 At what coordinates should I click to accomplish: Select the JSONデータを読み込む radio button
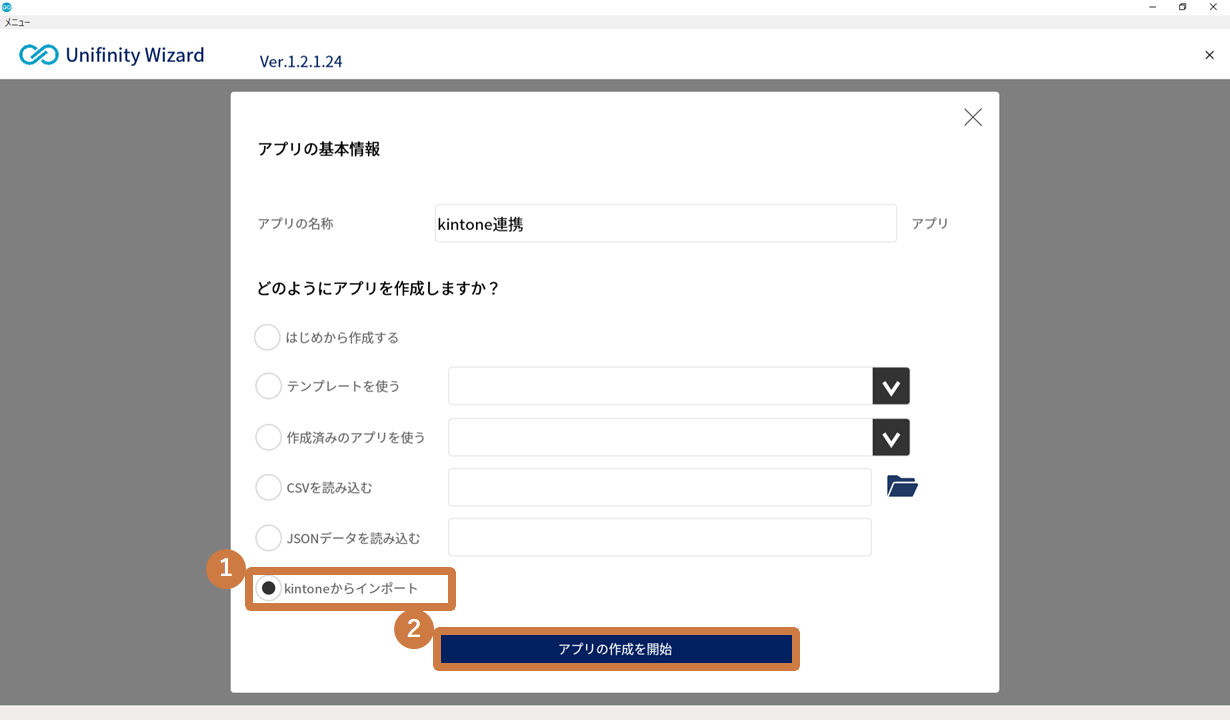268,538
